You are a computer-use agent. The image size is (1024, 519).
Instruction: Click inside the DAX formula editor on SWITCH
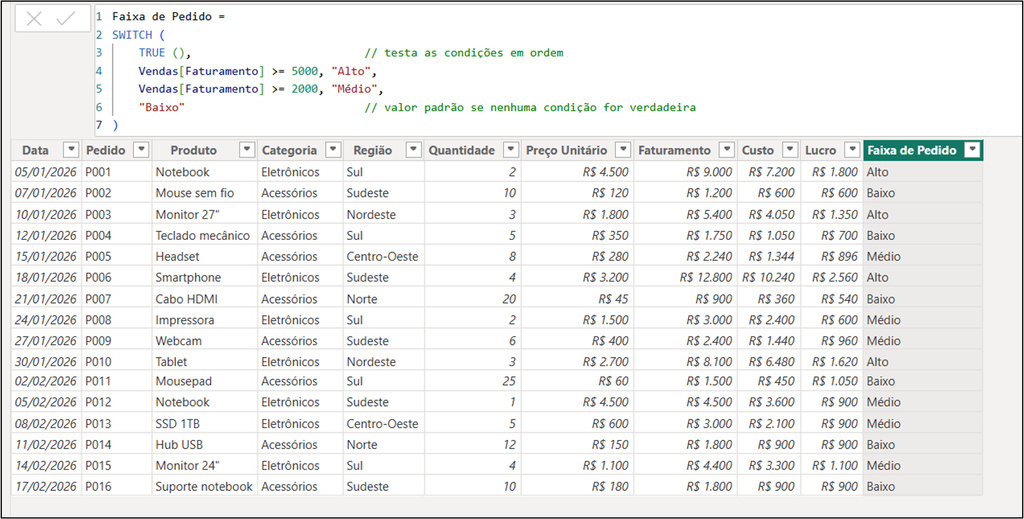[x=132, y=35]
